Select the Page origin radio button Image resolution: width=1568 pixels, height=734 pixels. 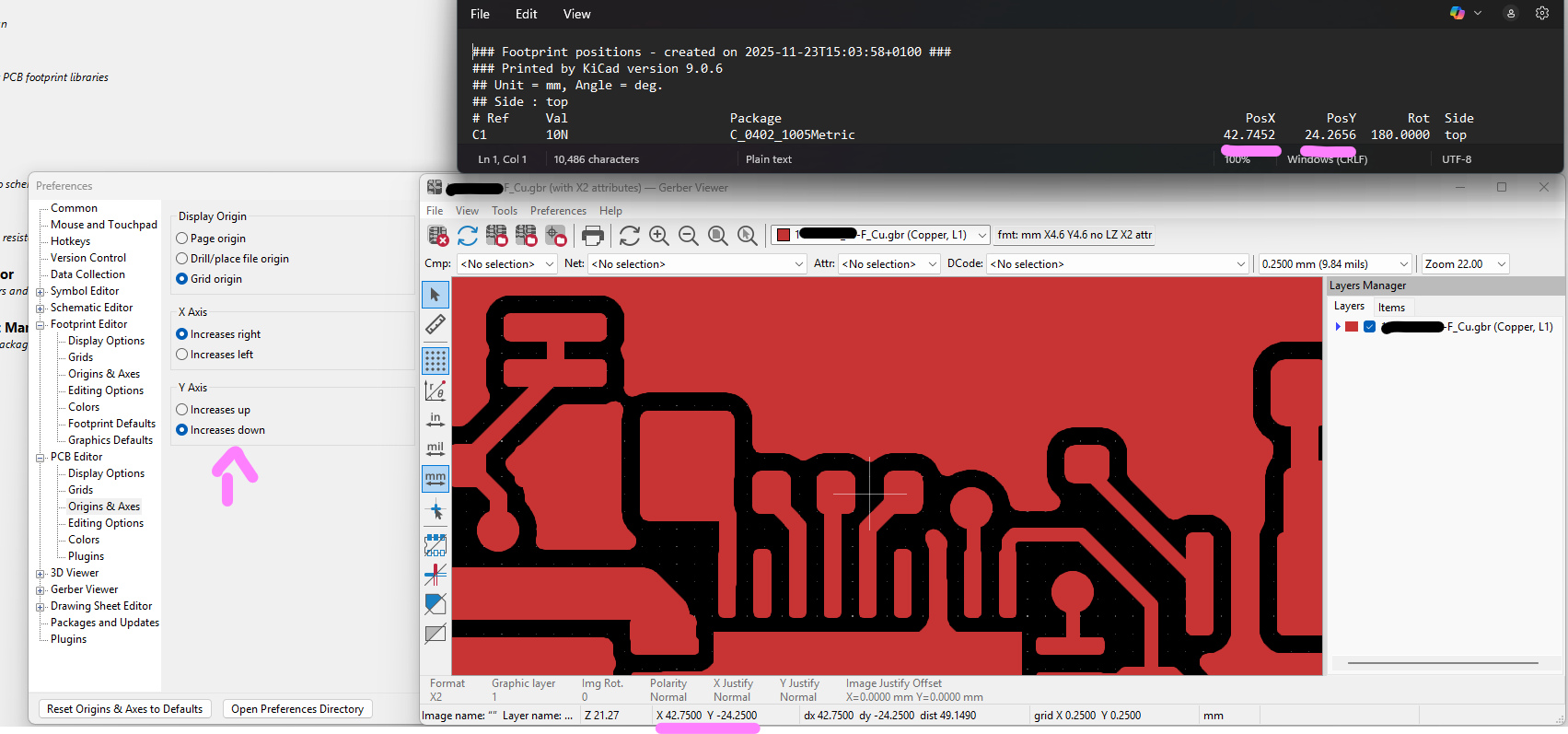[x=182, y=239]
